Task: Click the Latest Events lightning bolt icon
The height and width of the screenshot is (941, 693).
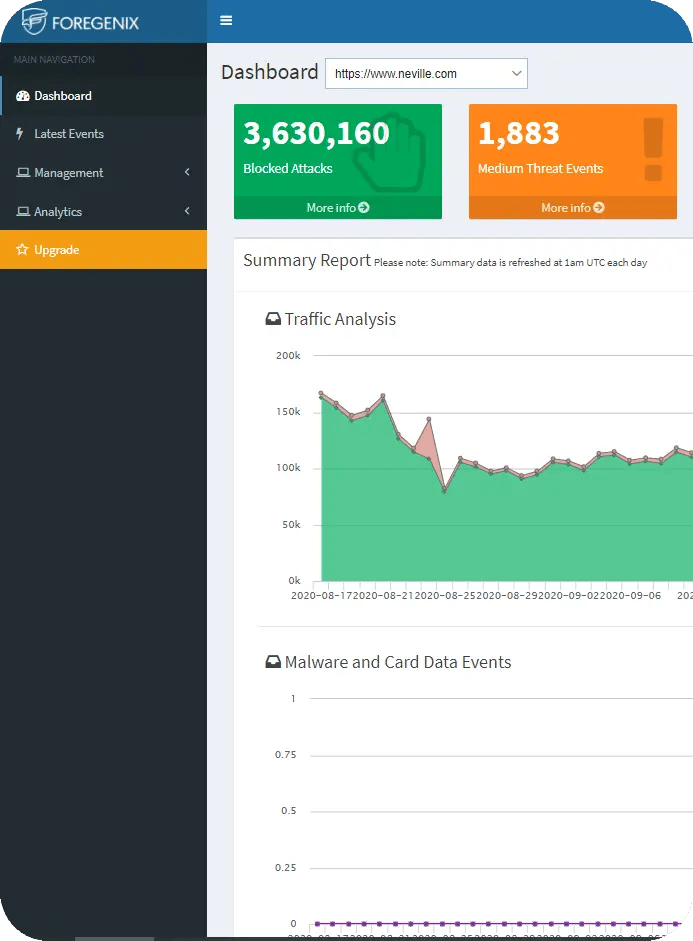Action: pos(21,134)
